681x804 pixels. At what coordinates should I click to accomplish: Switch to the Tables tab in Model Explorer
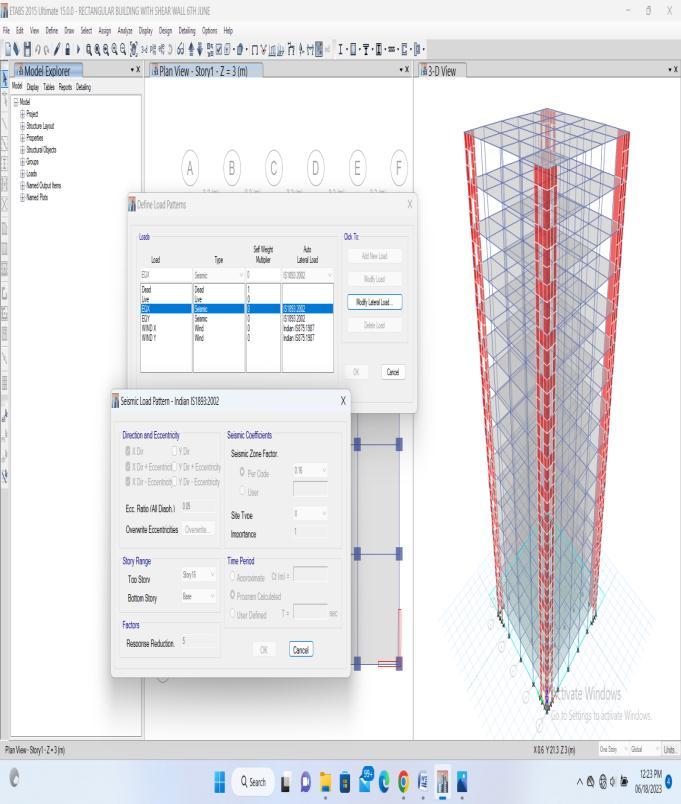pyautogui.click(x=49, y=87)
